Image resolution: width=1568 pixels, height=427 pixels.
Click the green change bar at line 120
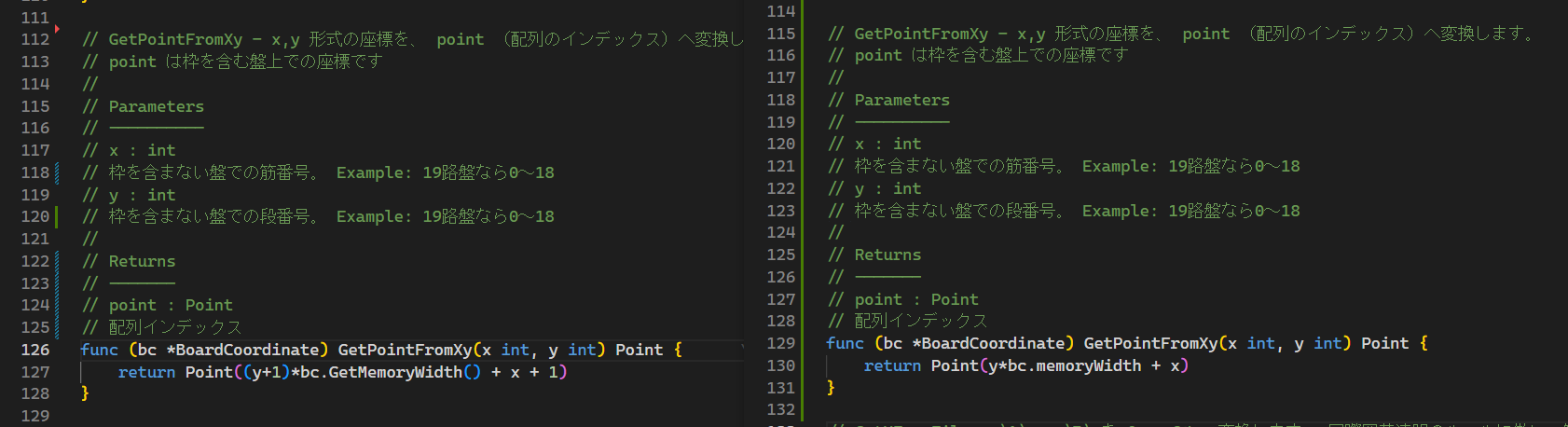click(57, 216)
